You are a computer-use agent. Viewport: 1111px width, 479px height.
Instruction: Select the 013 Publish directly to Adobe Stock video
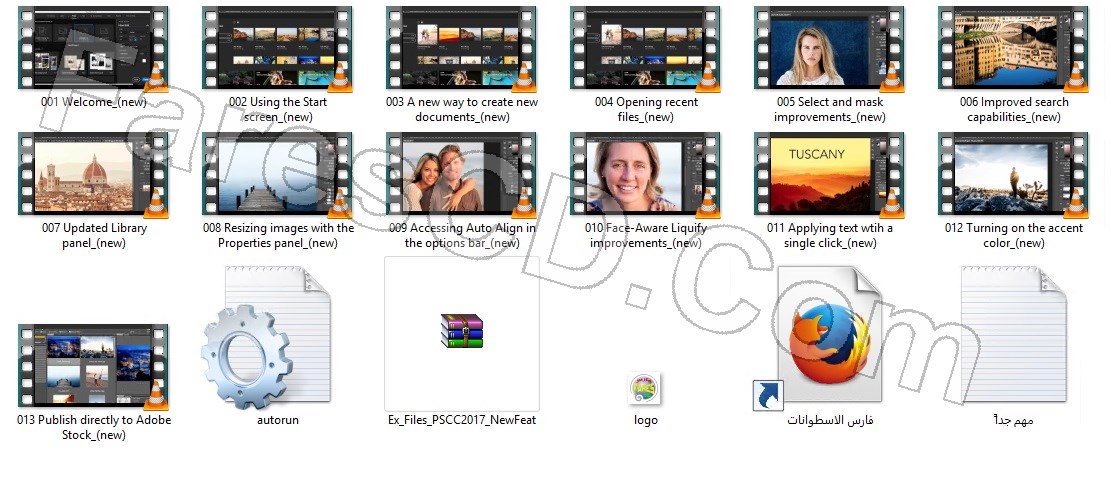point(94,366)
